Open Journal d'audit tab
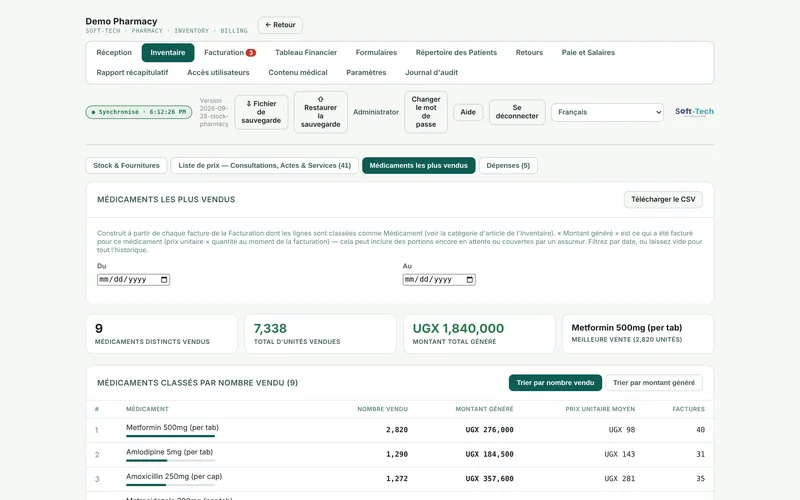This screenshot has width=800, height=500. 432,72
